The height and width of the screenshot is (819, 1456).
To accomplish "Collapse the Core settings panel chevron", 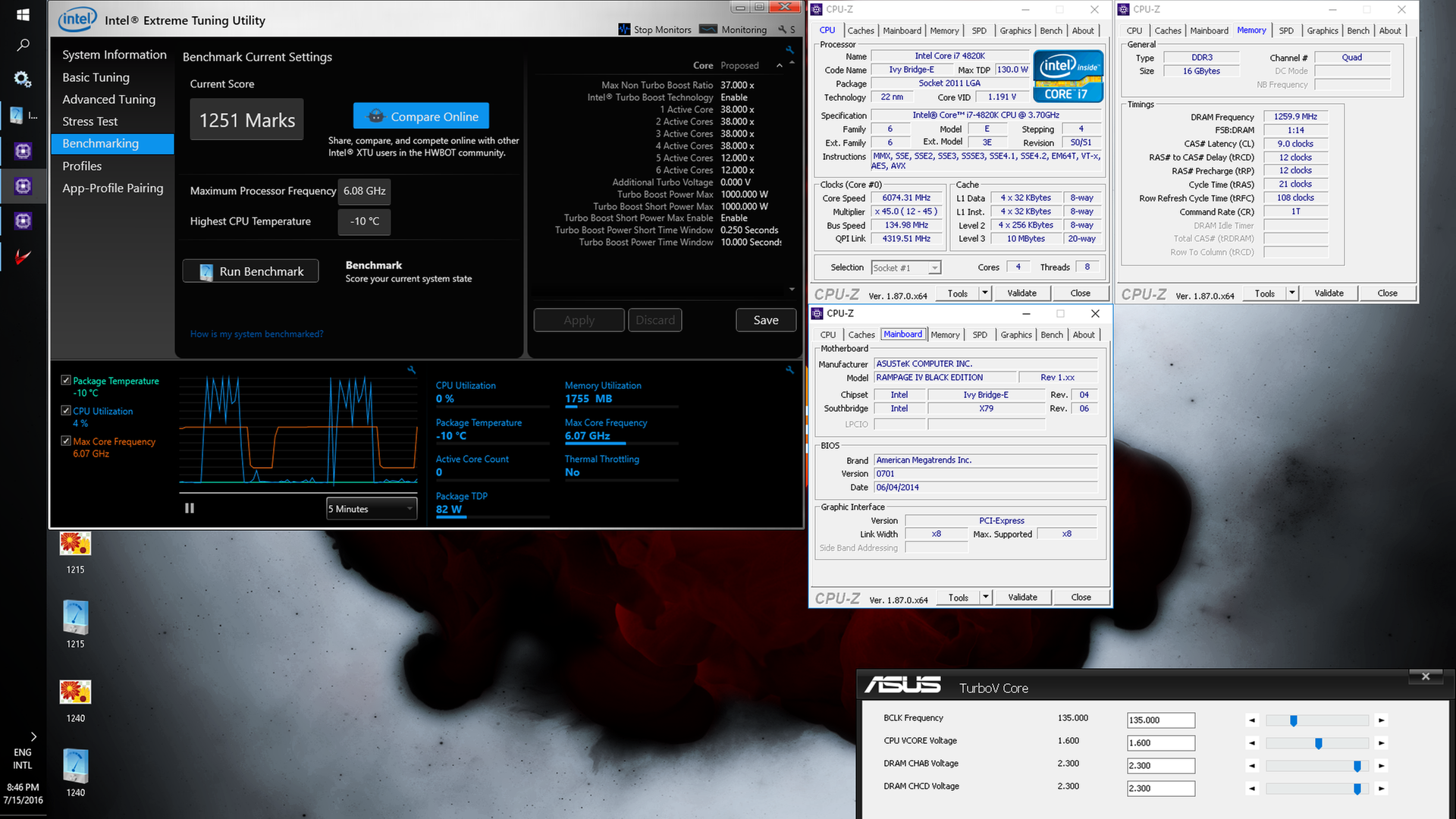I will click(779, 65).
